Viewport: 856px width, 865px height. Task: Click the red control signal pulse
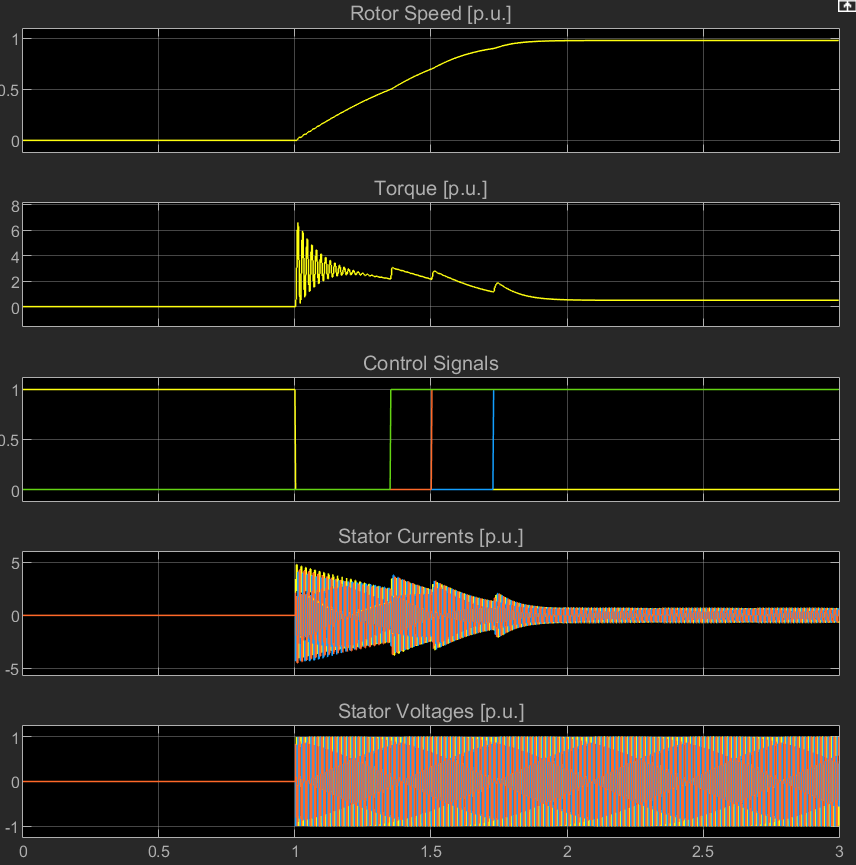click(431, 440)
